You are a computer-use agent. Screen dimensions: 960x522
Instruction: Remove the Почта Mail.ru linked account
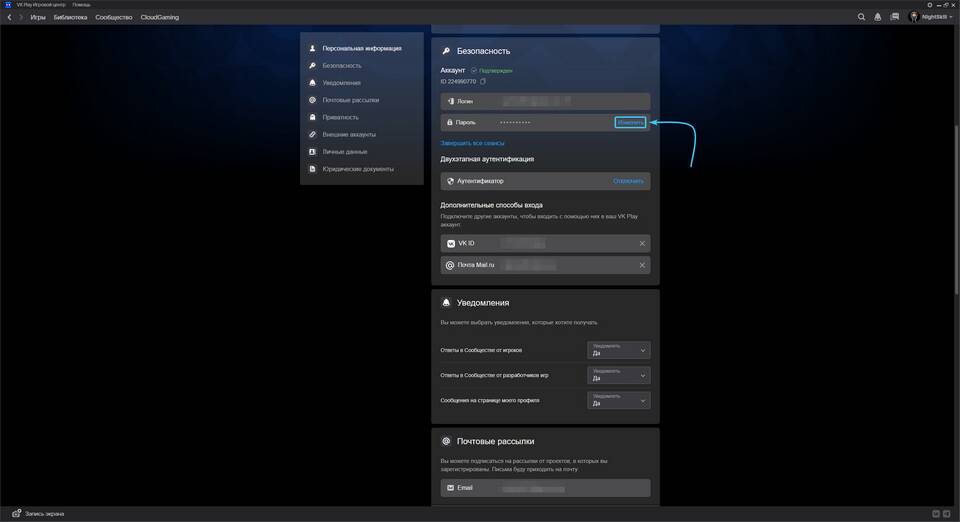click(642, 265)
